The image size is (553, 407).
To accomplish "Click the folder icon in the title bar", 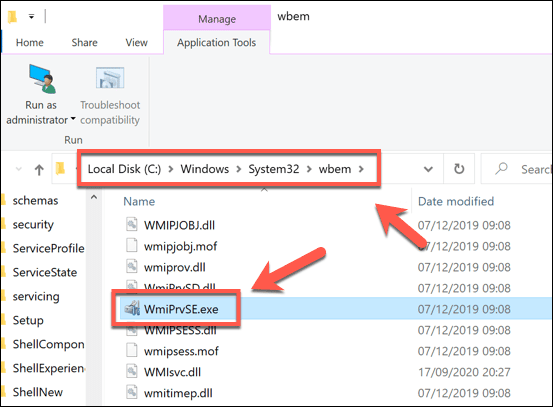I will [x=12, y=17].
